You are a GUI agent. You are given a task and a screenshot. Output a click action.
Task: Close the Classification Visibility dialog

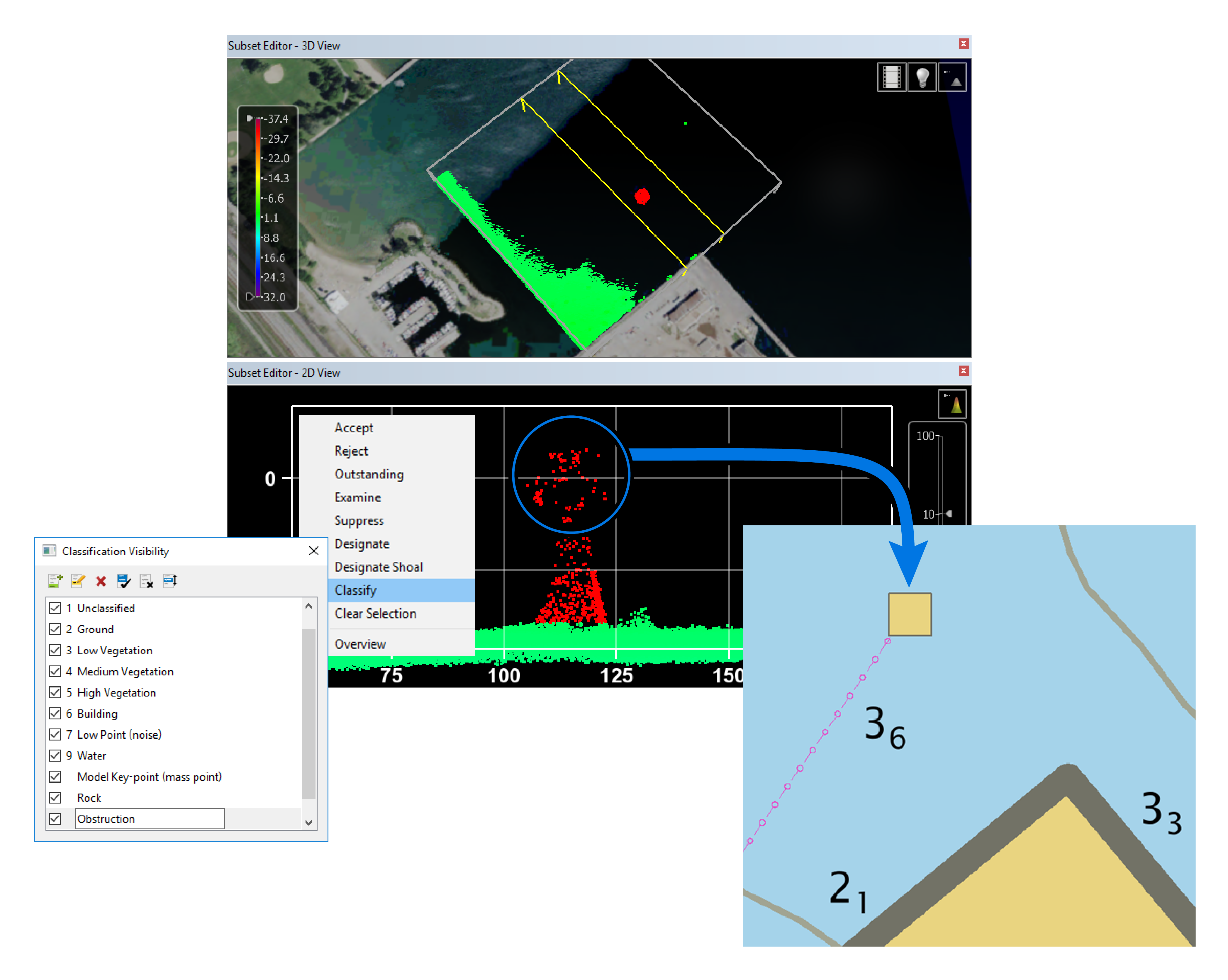click(x=313, y=551)
